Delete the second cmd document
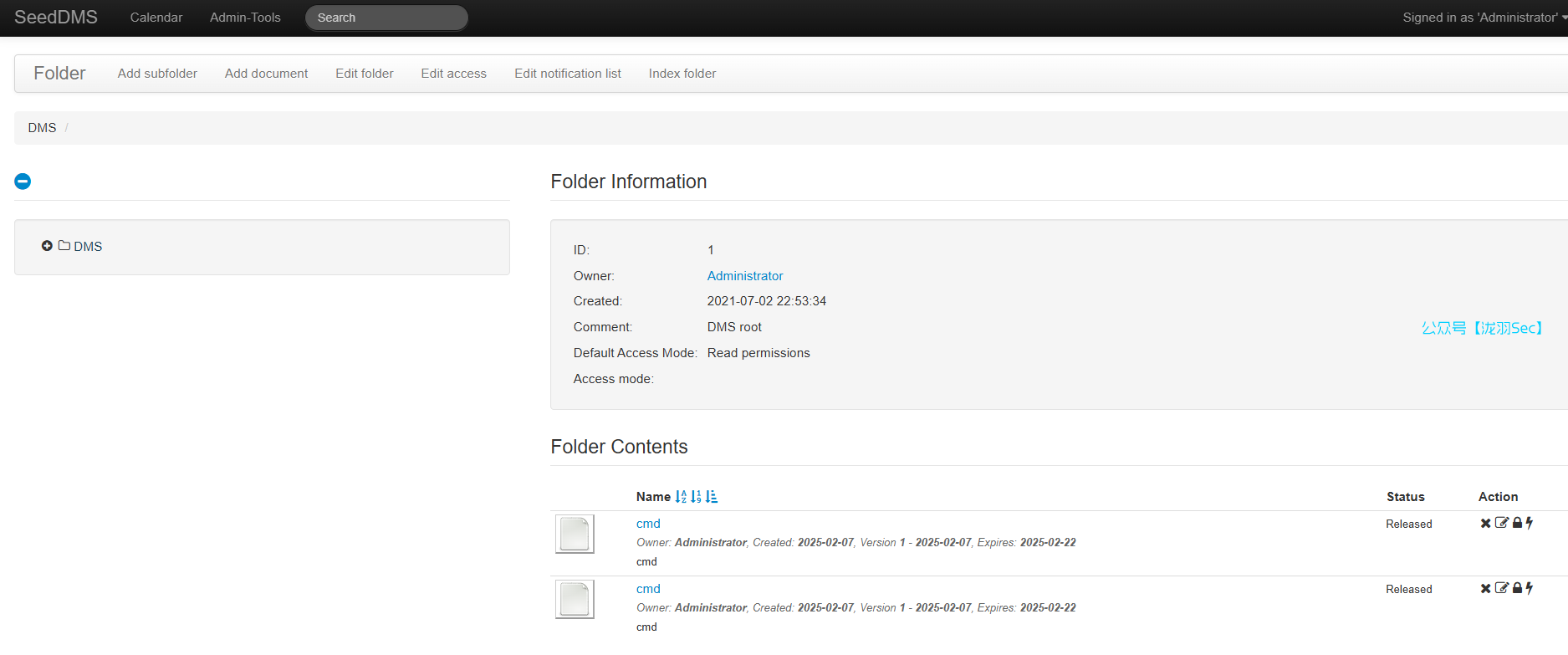The height and width of the screenshot is (655, 1568). 1485,588
